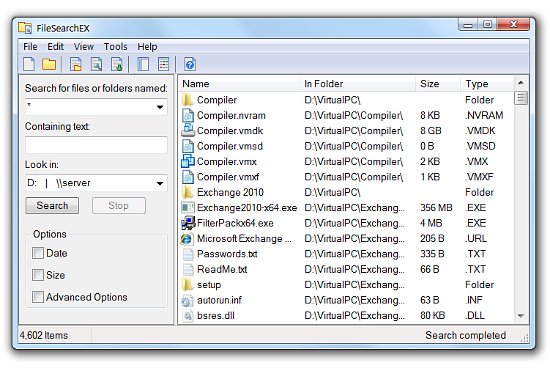The width and height of the screenshot is (550, 368).
Task: Click the Exchange 2010 folder icon
Action: pyautogui.click(x=188, y=192)
